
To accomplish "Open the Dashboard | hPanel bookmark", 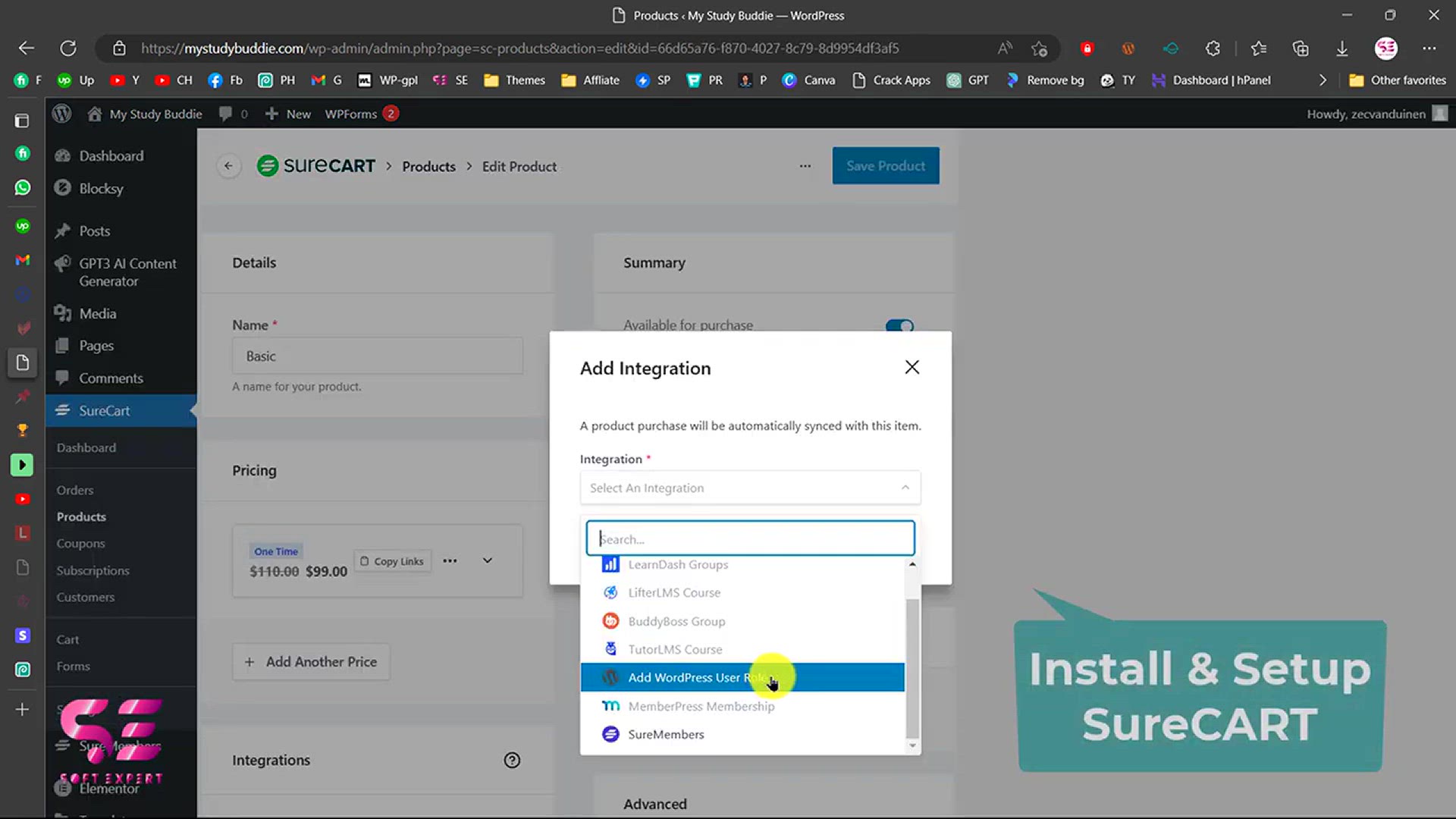I will (1210, 80).
